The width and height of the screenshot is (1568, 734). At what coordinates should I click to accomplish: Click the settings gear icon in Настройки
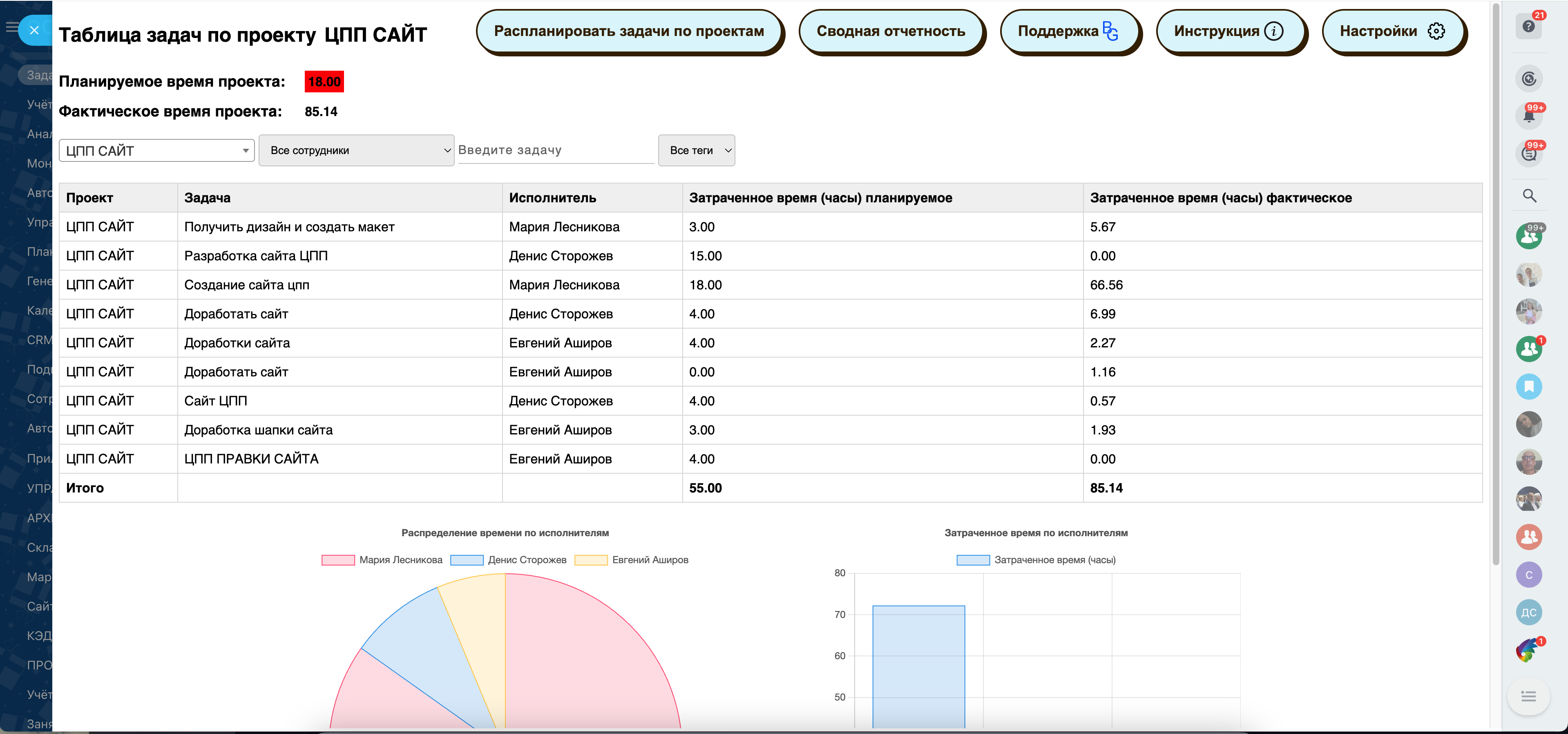1436,31
